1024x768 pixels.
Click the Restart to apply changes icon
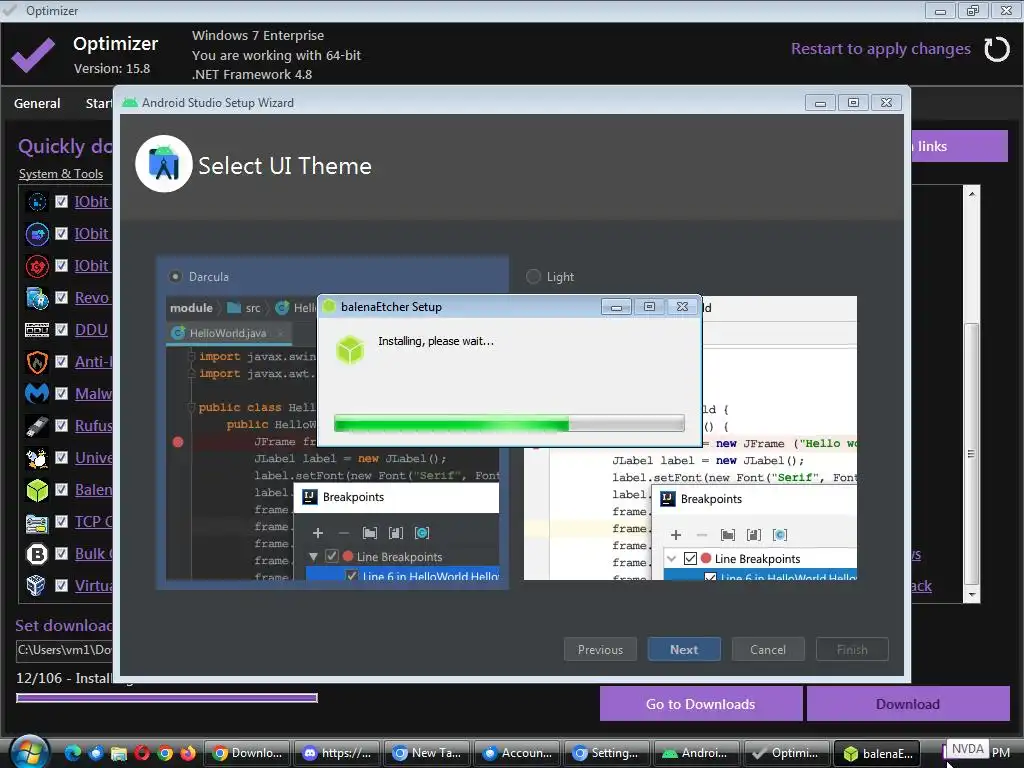point(997,50)
